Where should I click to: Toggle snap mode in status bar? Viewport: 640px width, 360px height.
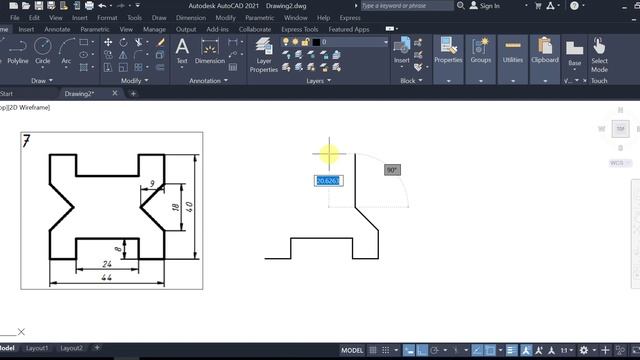pyautogui.click(x=386, y=350)
